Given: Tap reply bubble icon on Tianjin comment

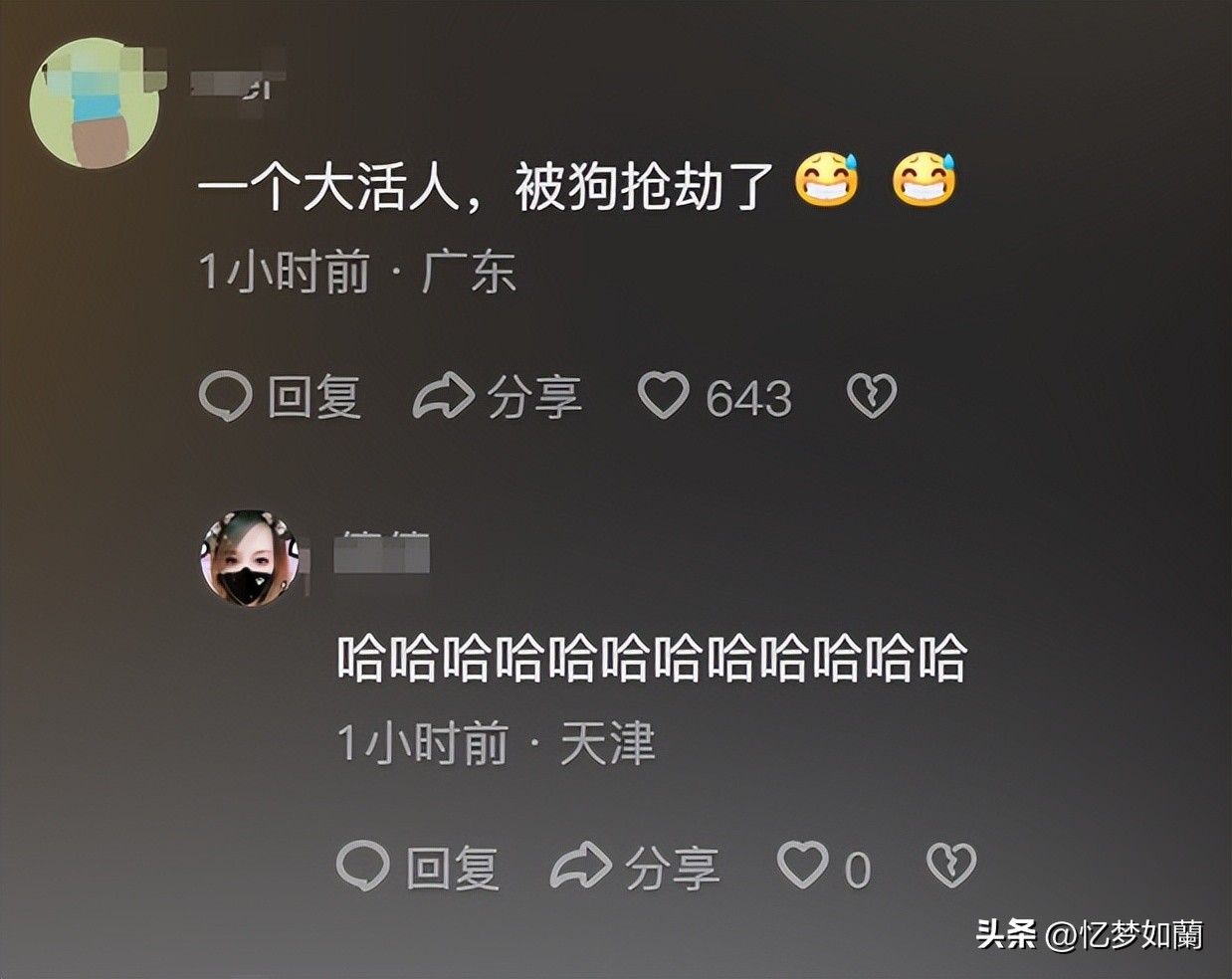Looking at the screenshot, I should [x=362, y=865].
